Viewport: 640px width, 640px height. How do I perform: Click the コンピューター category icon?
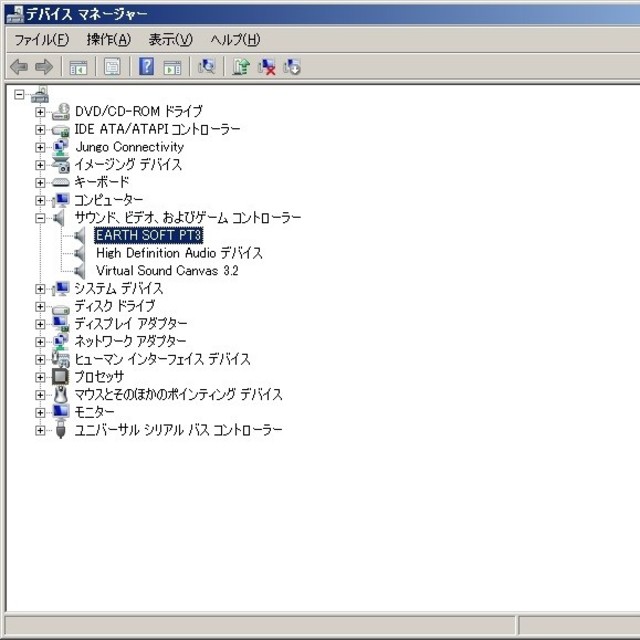pos(61,200)
